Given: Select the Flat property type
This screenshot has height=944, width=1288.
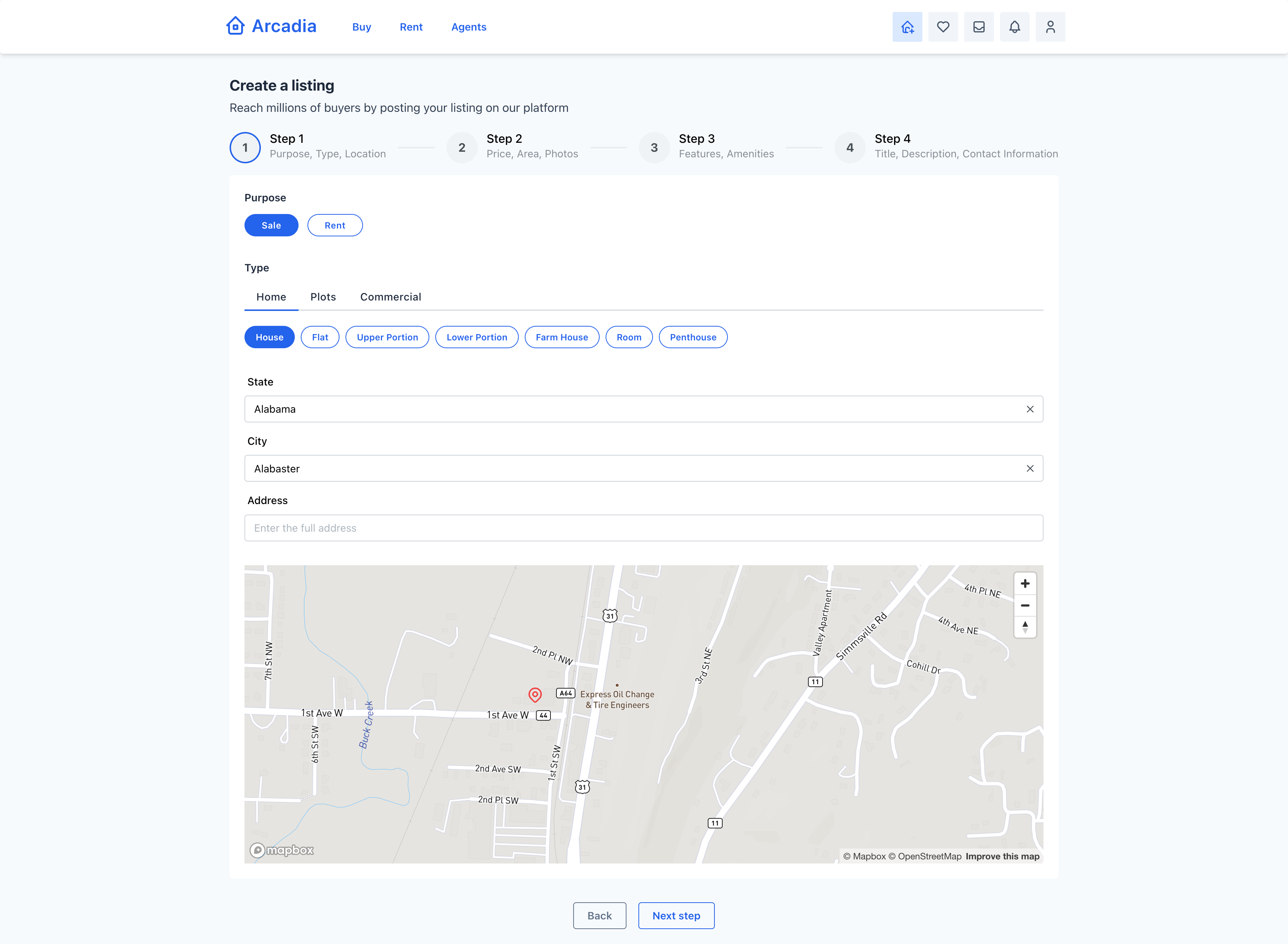Looking at the screenshot, I should (320, 337).
